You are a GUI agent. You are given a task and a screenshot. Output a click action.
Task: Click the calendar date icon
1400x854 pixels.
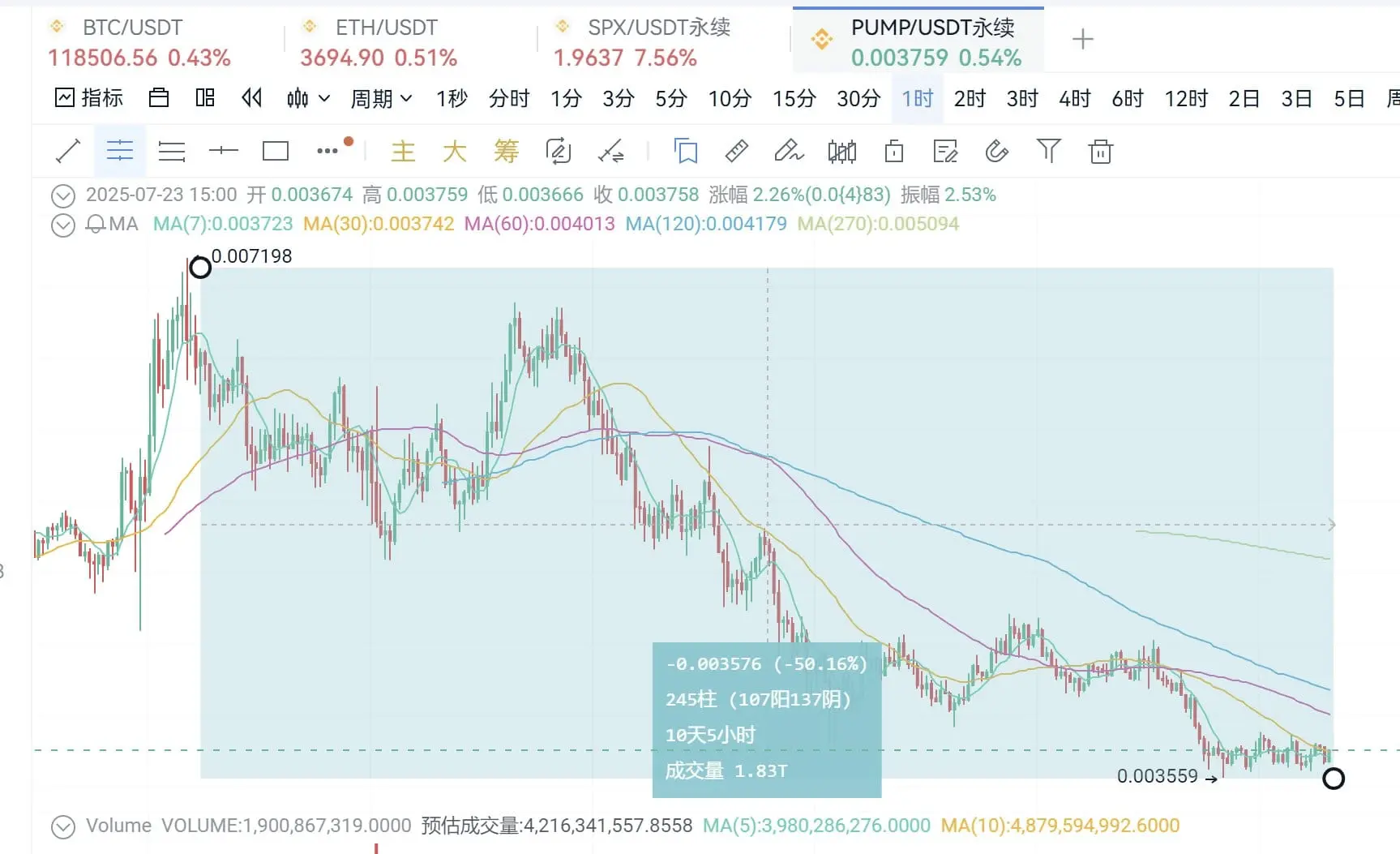click(159, 98)
